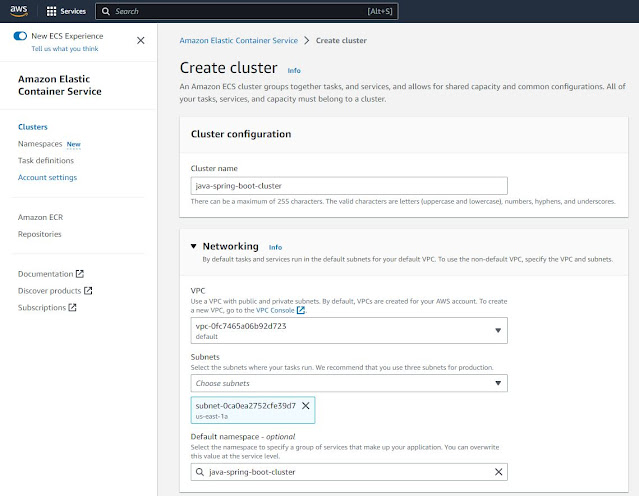
Task: Click the search magnifier icon in top bar
Action: click(x=106, y=11)
